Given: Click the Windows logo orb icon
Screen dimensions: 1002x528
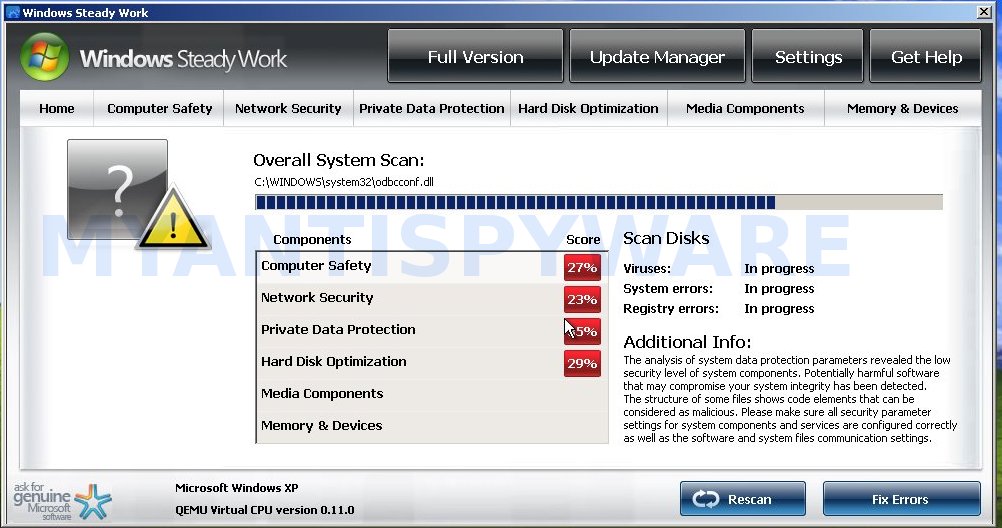Looking at the screenshot, I should point(44,57).
